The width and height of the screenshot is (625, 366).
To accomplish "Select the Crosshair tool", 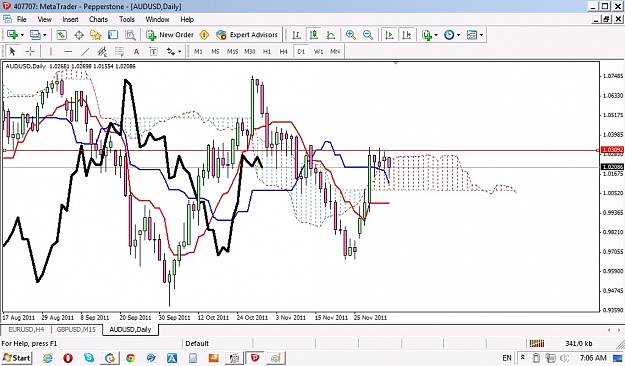I will 30,51.
